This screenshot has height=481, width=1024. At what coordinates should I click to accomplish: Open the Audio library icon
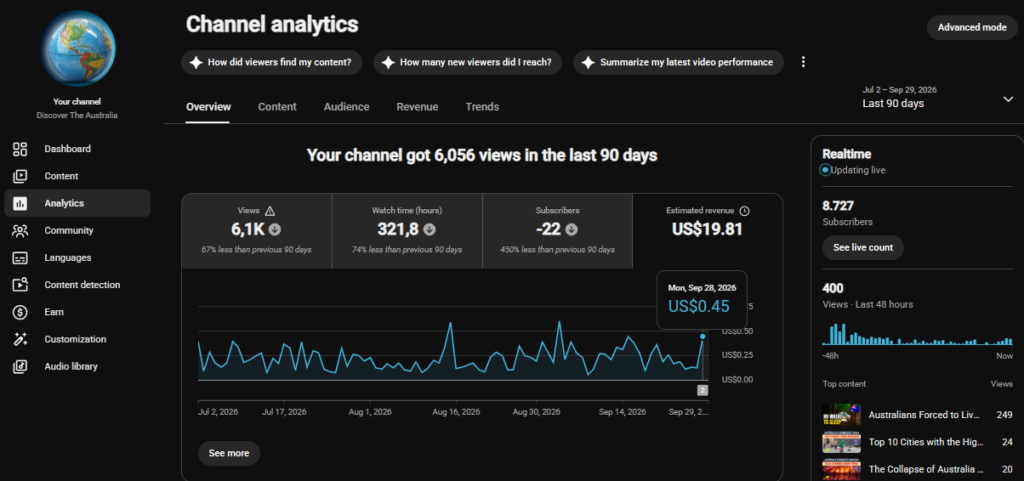[x=20, y=367]
